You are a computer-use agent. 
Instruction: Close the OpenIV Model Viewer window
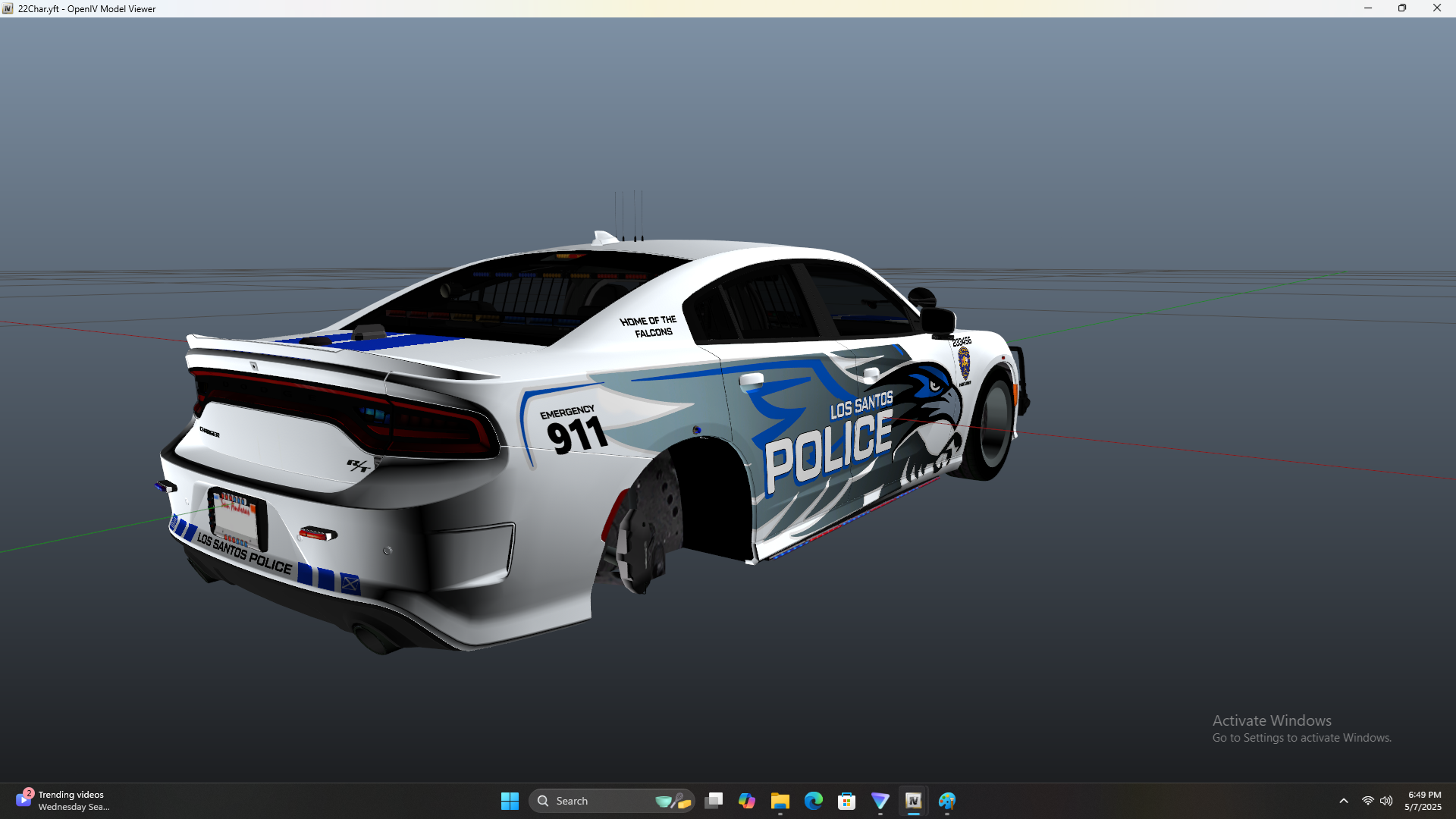(x=1437, y=8)
